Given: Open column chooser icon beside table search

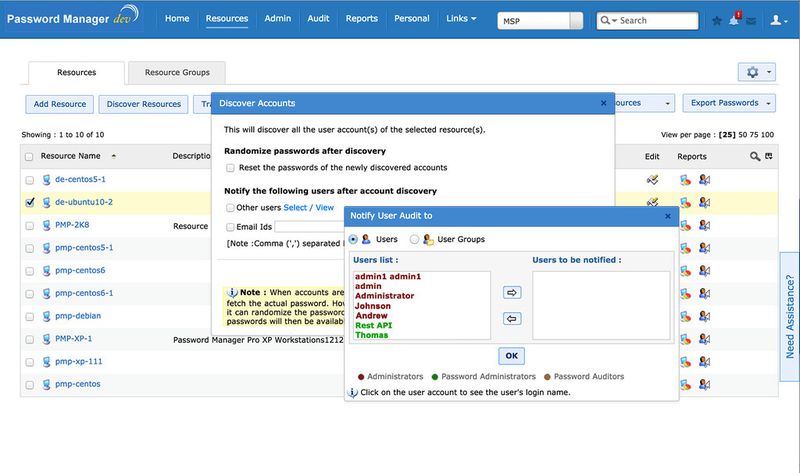Looking at the screenshot, I should tap(768, 156).
